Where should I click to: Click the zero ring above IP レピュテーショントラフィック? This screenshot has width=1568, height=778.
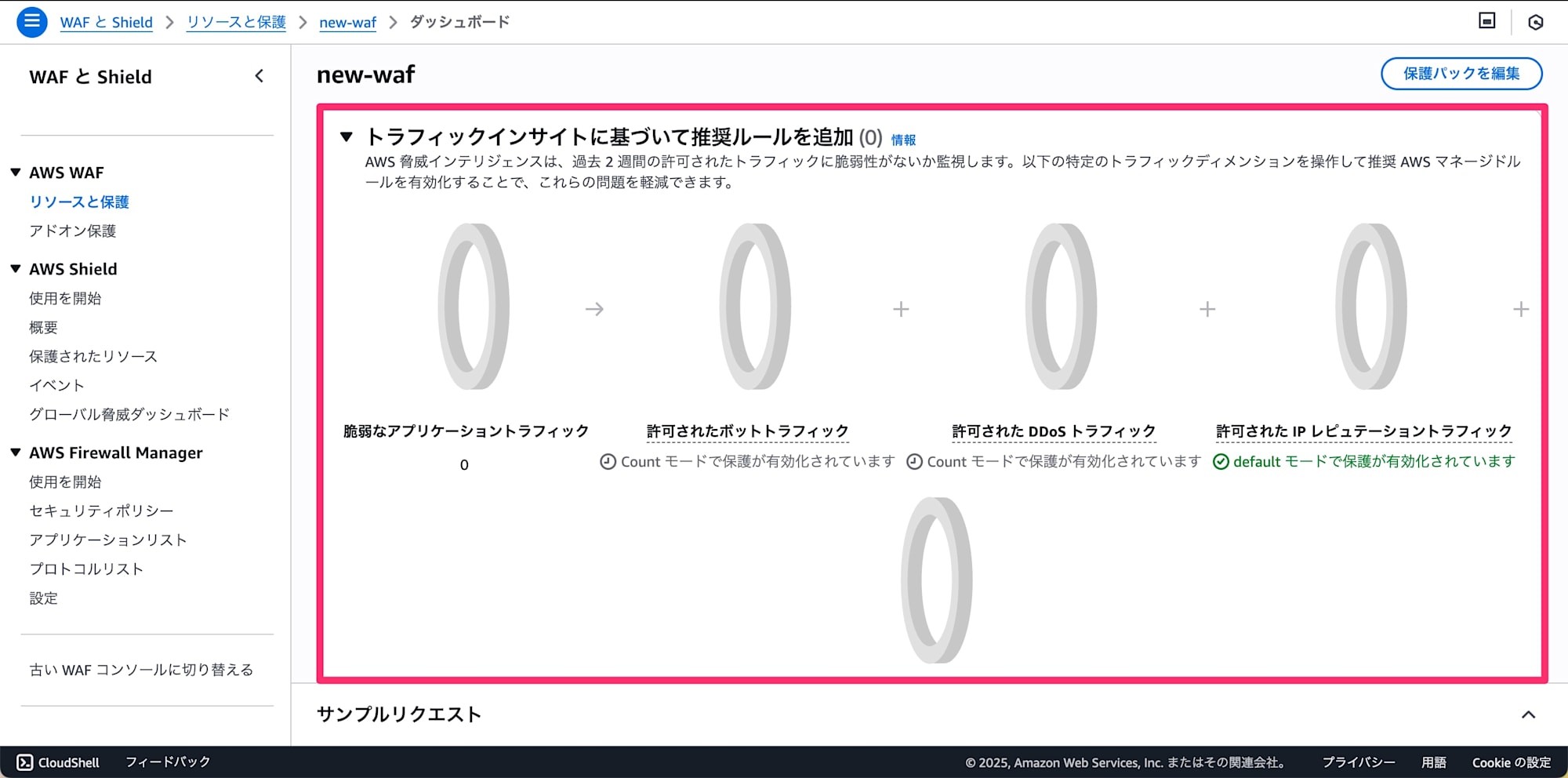click(x=1371, y=307)
